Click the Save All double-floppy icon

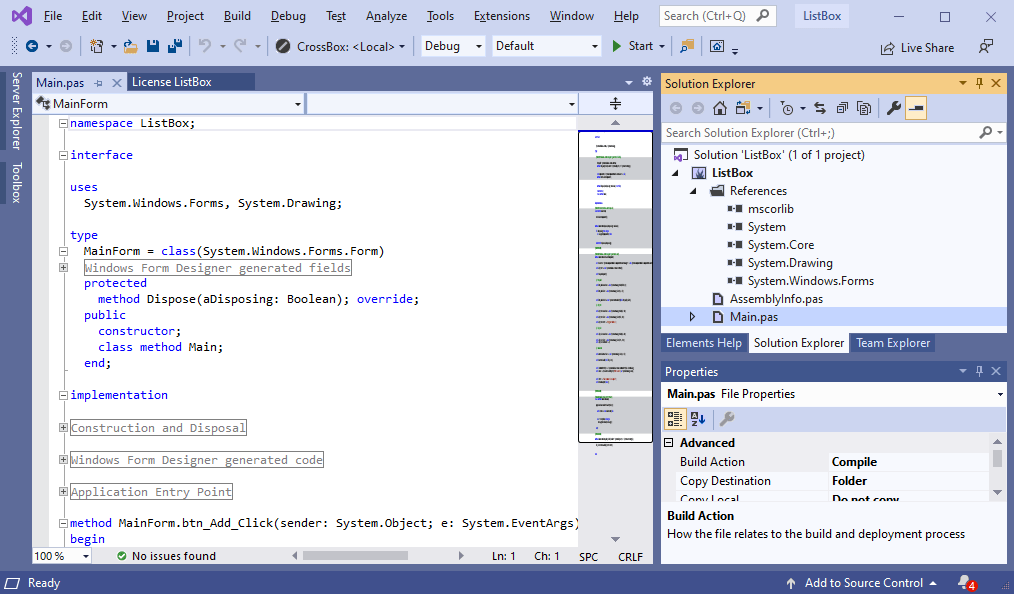[175, 46]
